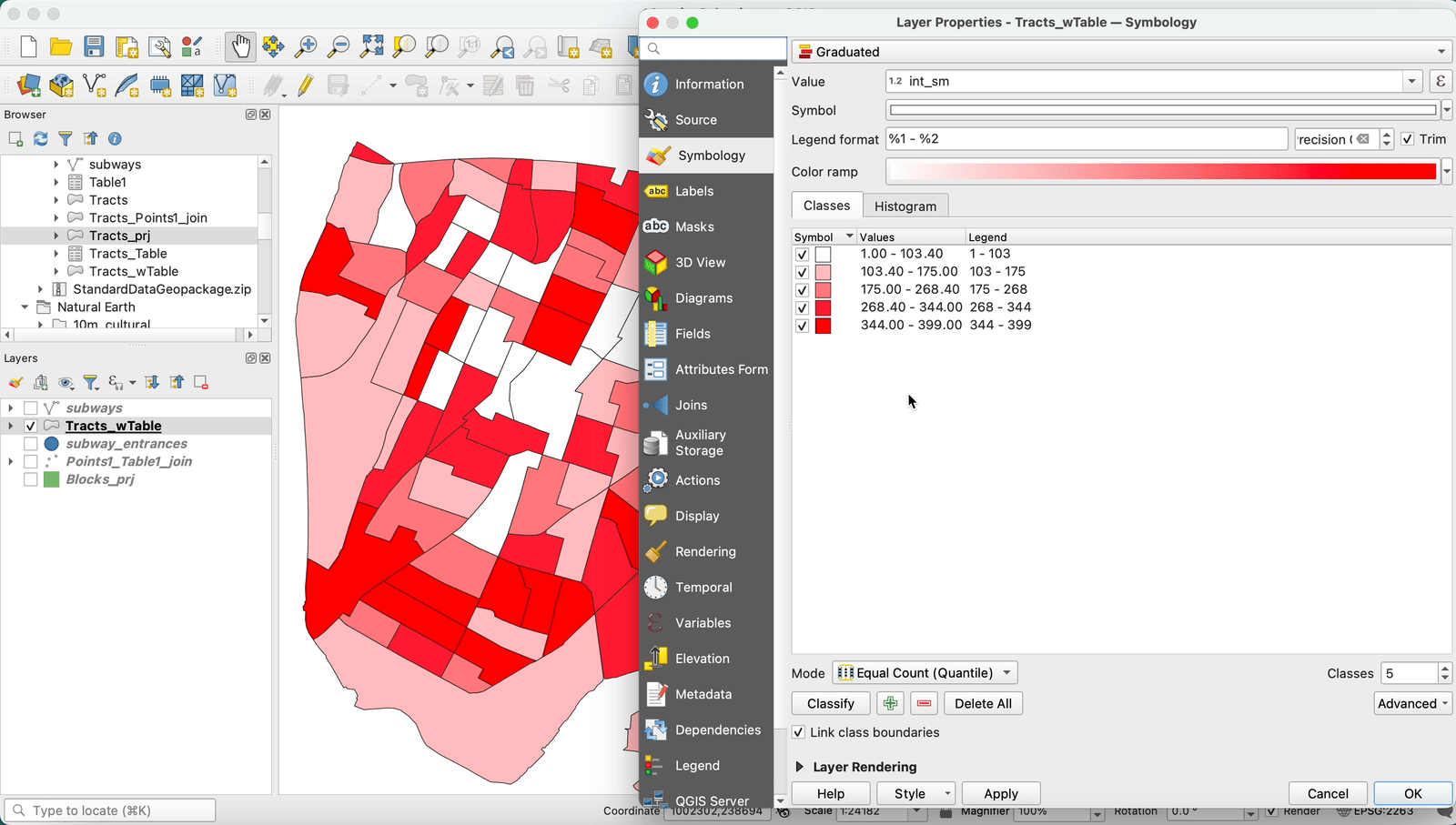Expand the Layer Rendering section
The image size is (1456, 825).
click(800, 767)
